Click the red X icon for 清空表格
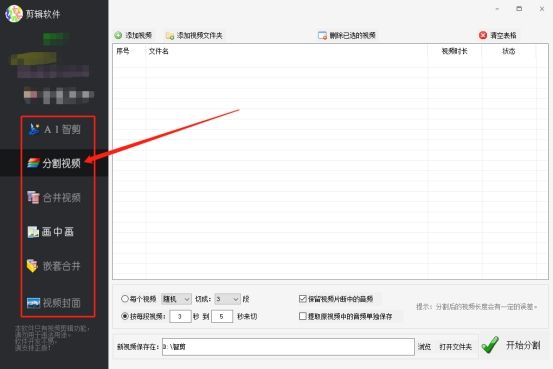This screenshot has height=369, width=553. 483,35
